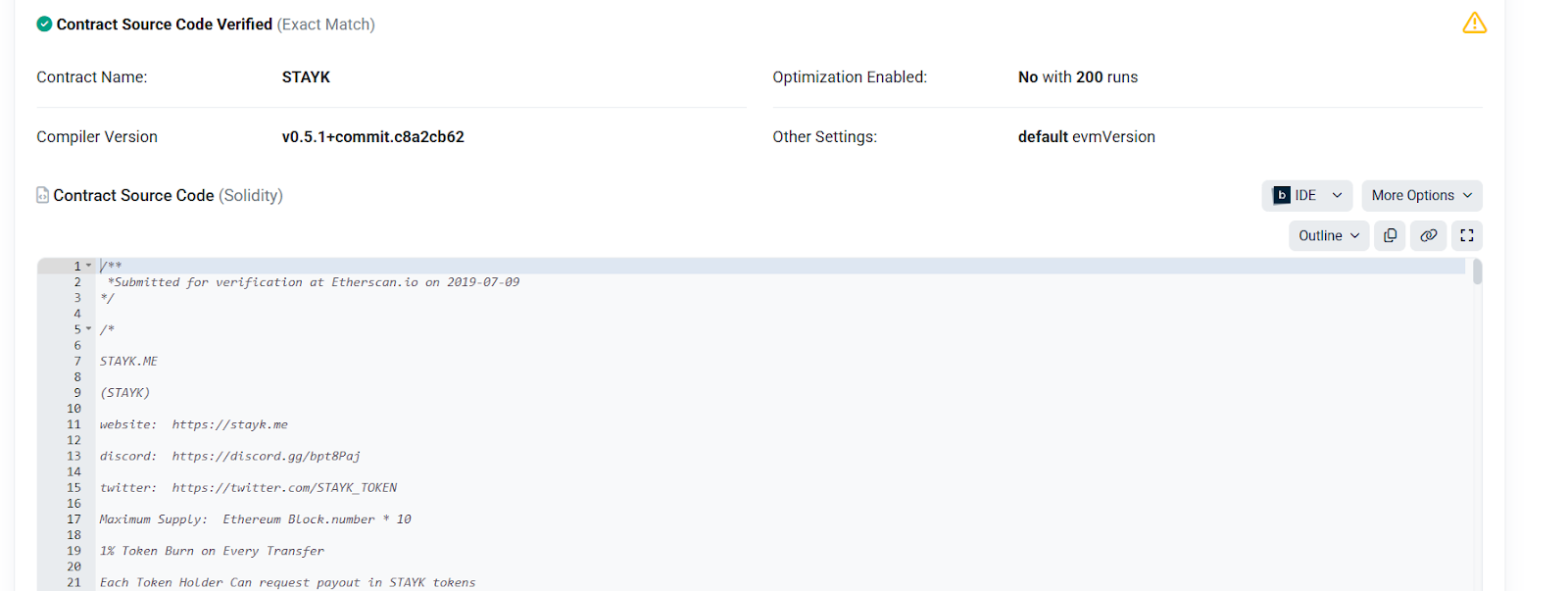Open the IDE dropdown menu
This screenshot has height=591, width=1568.
click(x=1337, y=195)
